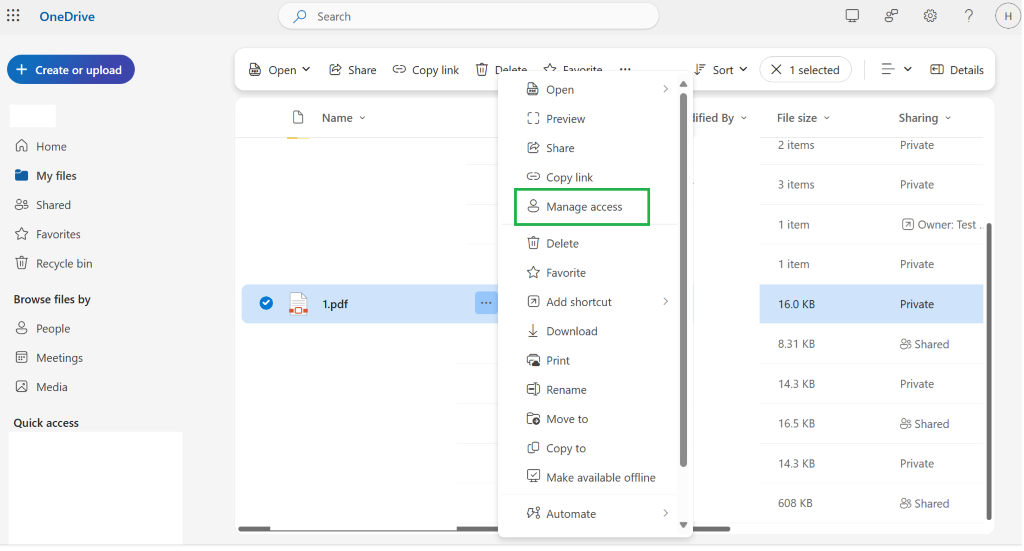Sort by the Name column header

344,118
